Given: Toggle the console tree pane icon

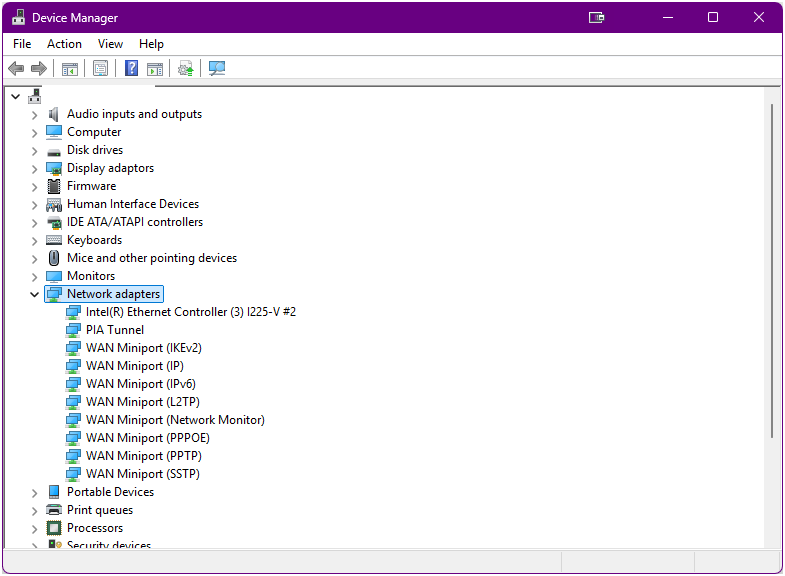Looking at the screenshot, I should click(70, 69).
